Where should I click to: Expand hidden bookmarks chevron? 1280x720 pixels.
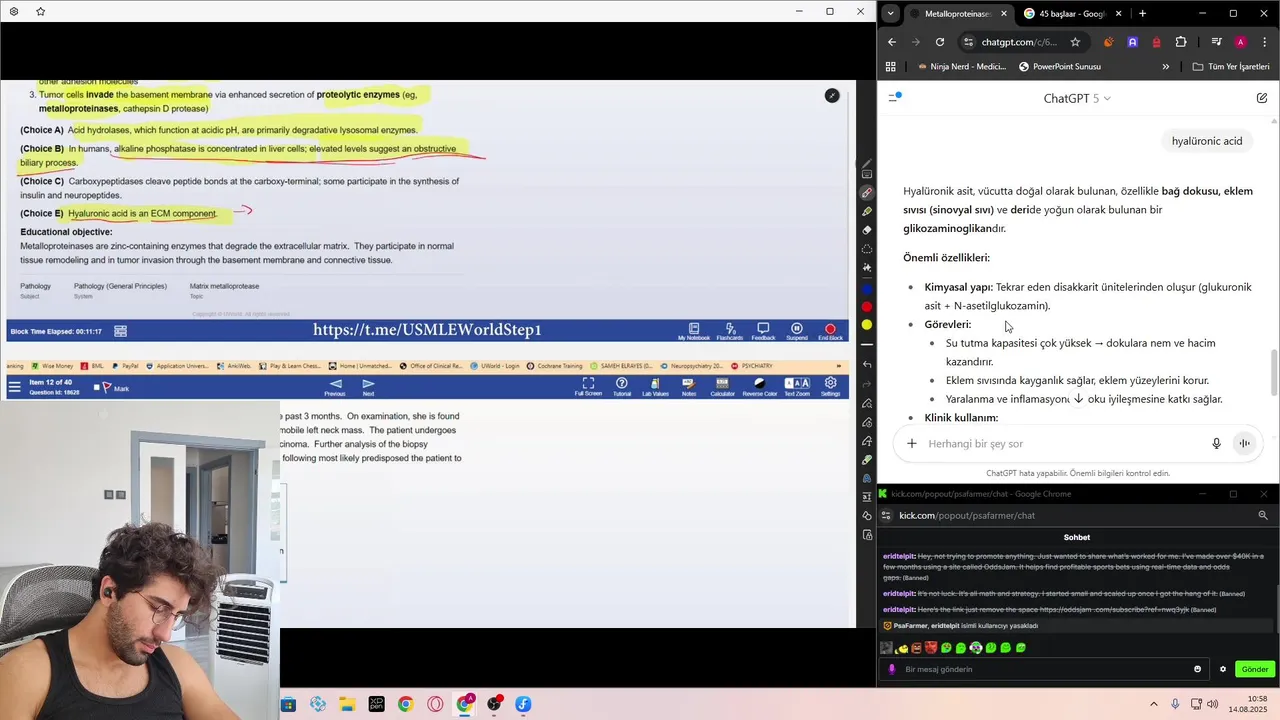click(1165, 67)
